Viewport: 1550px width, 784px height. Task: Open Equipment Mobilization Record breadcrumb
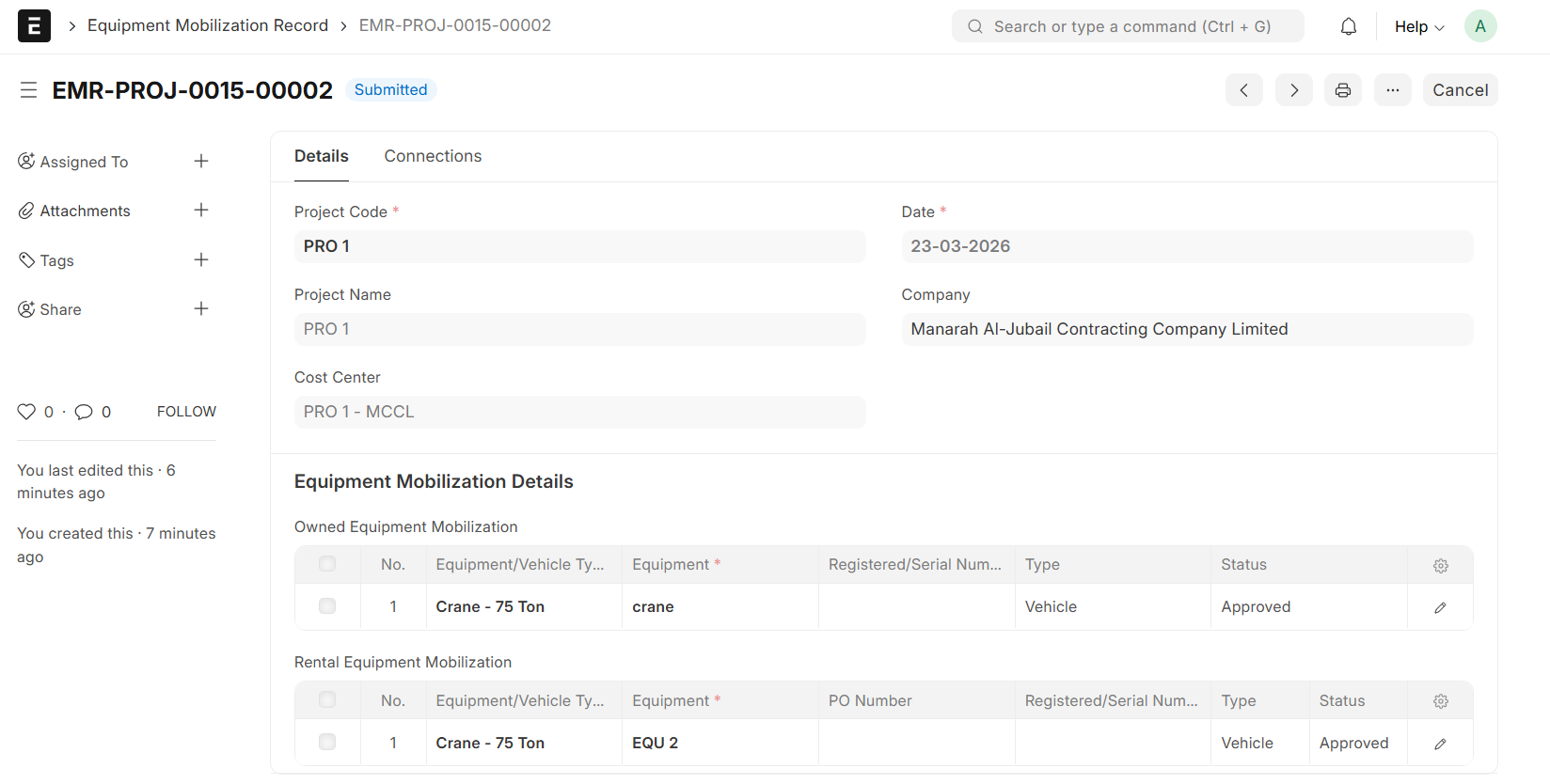(x=208, y=25)
